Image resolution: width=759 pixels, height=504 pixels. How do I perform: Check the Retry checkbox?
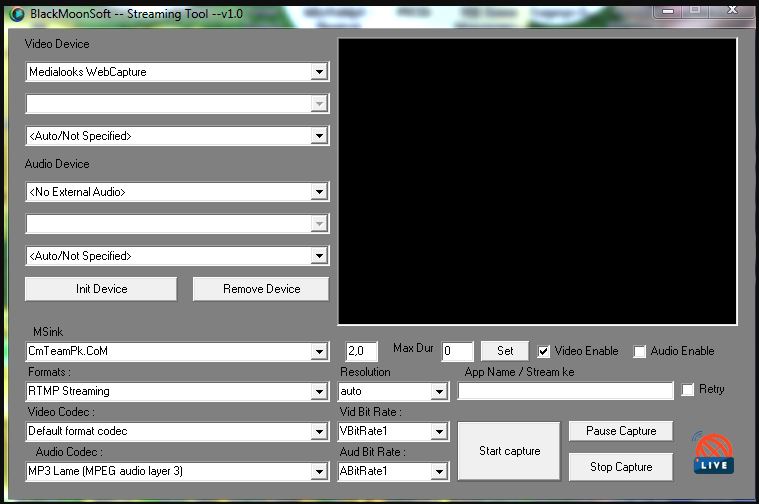[687, 390]
